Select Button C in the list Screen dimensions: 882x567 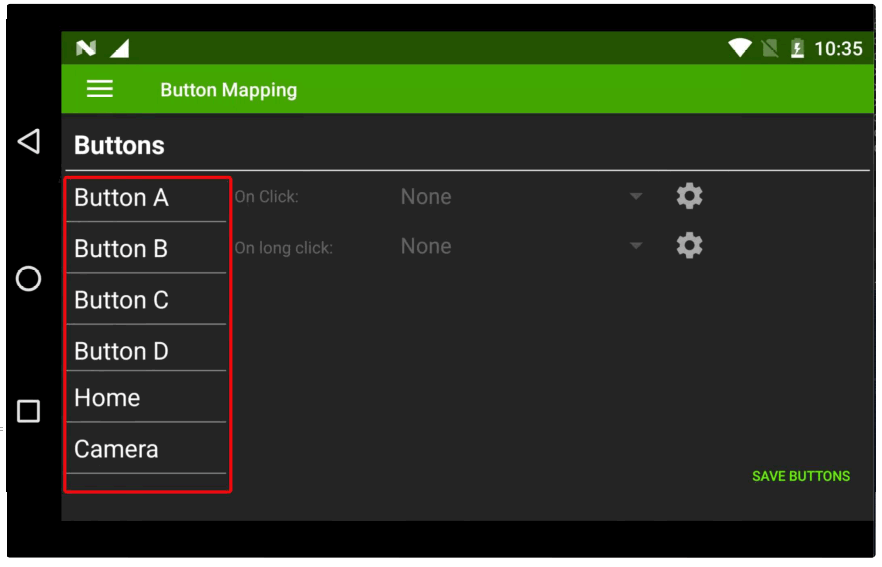[146, 300]
